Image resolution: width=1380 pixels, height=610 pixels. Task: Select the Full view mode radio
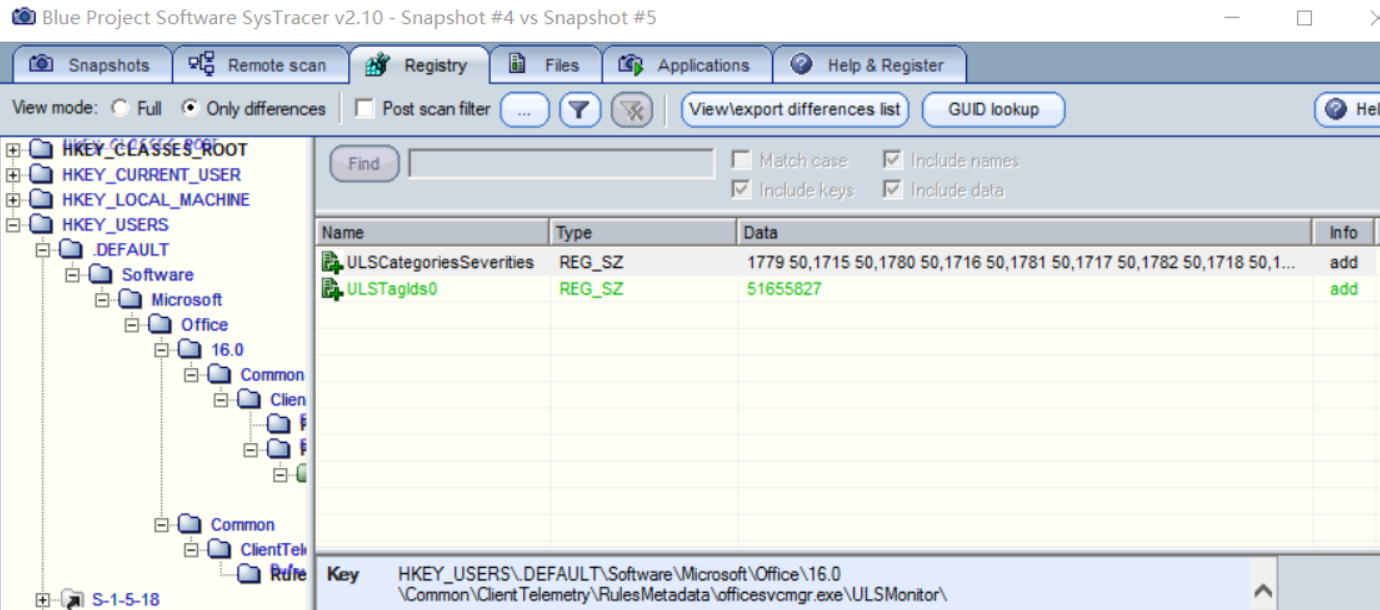[120, 108]
